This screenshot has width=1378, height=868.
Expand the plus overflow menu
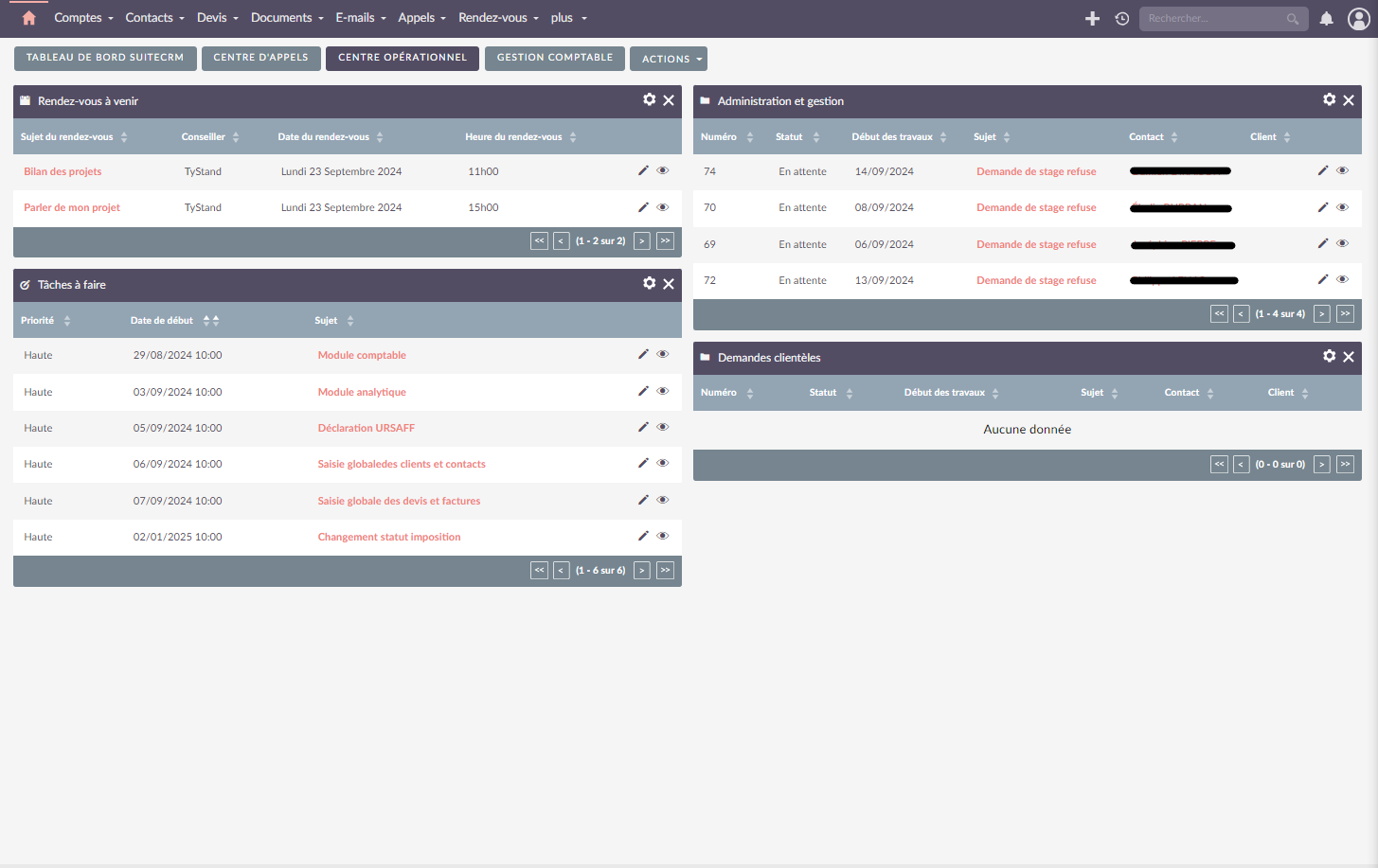569,18
